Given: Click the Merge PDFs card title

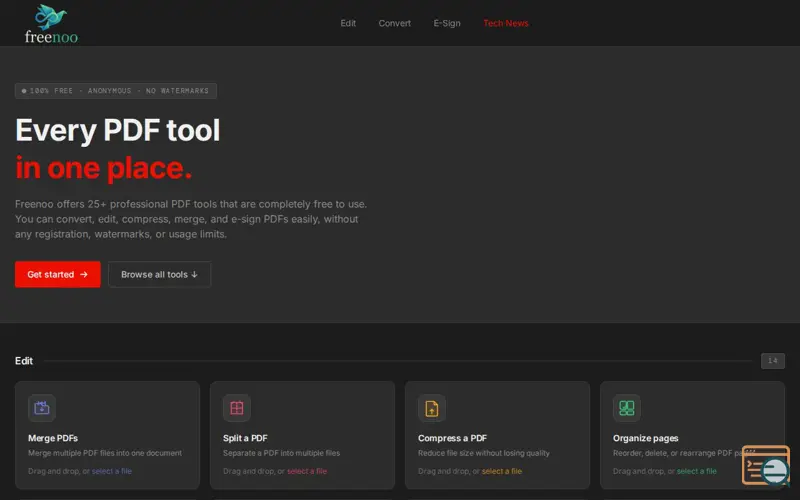Looking at the screenshot, I should [x=53, y=438].
